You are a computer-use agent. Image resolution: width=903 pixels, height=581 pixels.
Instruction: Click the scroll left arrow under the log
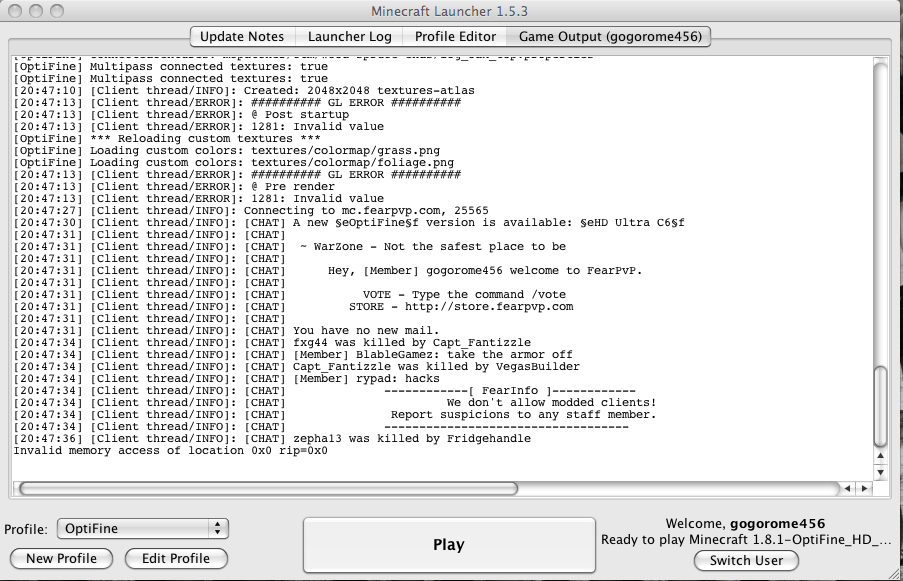click(846, 488)
